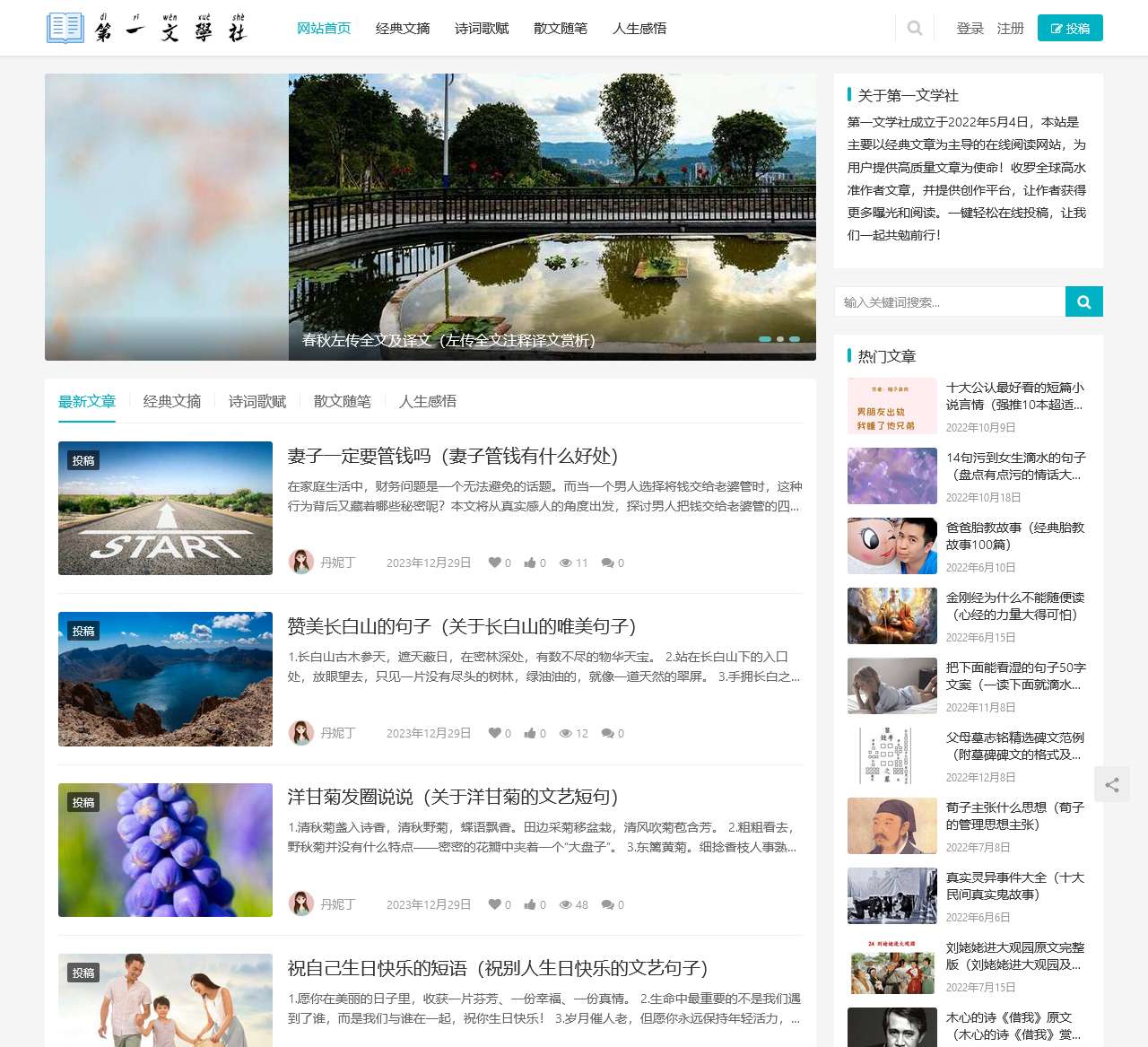Open the family photo article thumbnail
This screenshot has height=1047, width=1148.
coord(165,1000)
